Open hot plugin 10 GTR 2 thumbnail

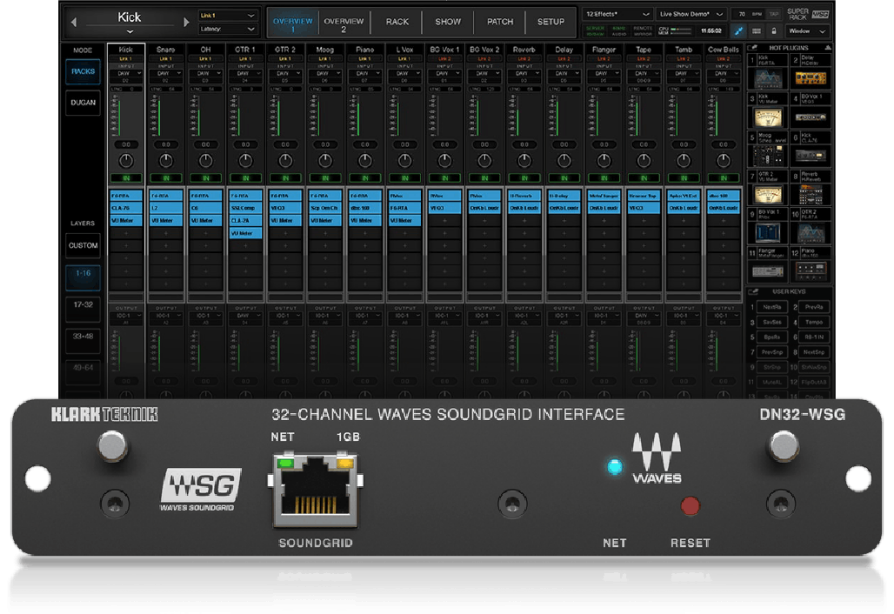point(811,232)
